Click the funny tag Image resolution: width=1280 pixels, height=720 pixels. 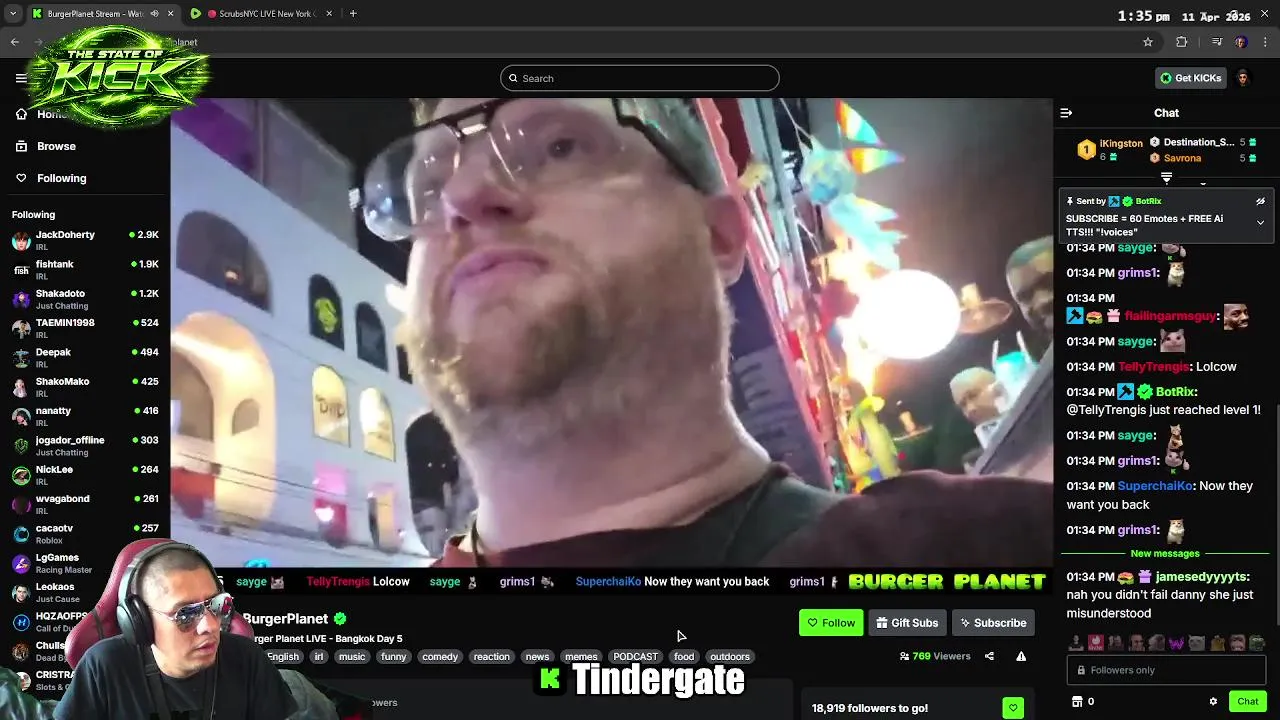tap(393, 657)
